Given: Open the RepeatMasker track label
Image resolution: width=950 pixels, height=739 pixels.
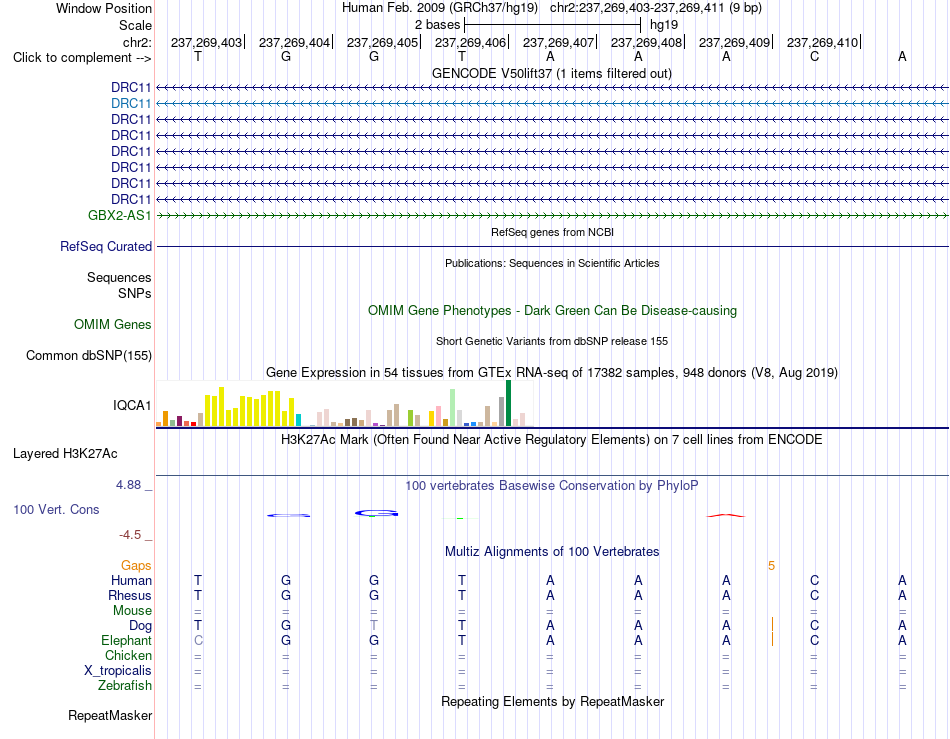Looking at the screenshot, I should tap(110, 715).
